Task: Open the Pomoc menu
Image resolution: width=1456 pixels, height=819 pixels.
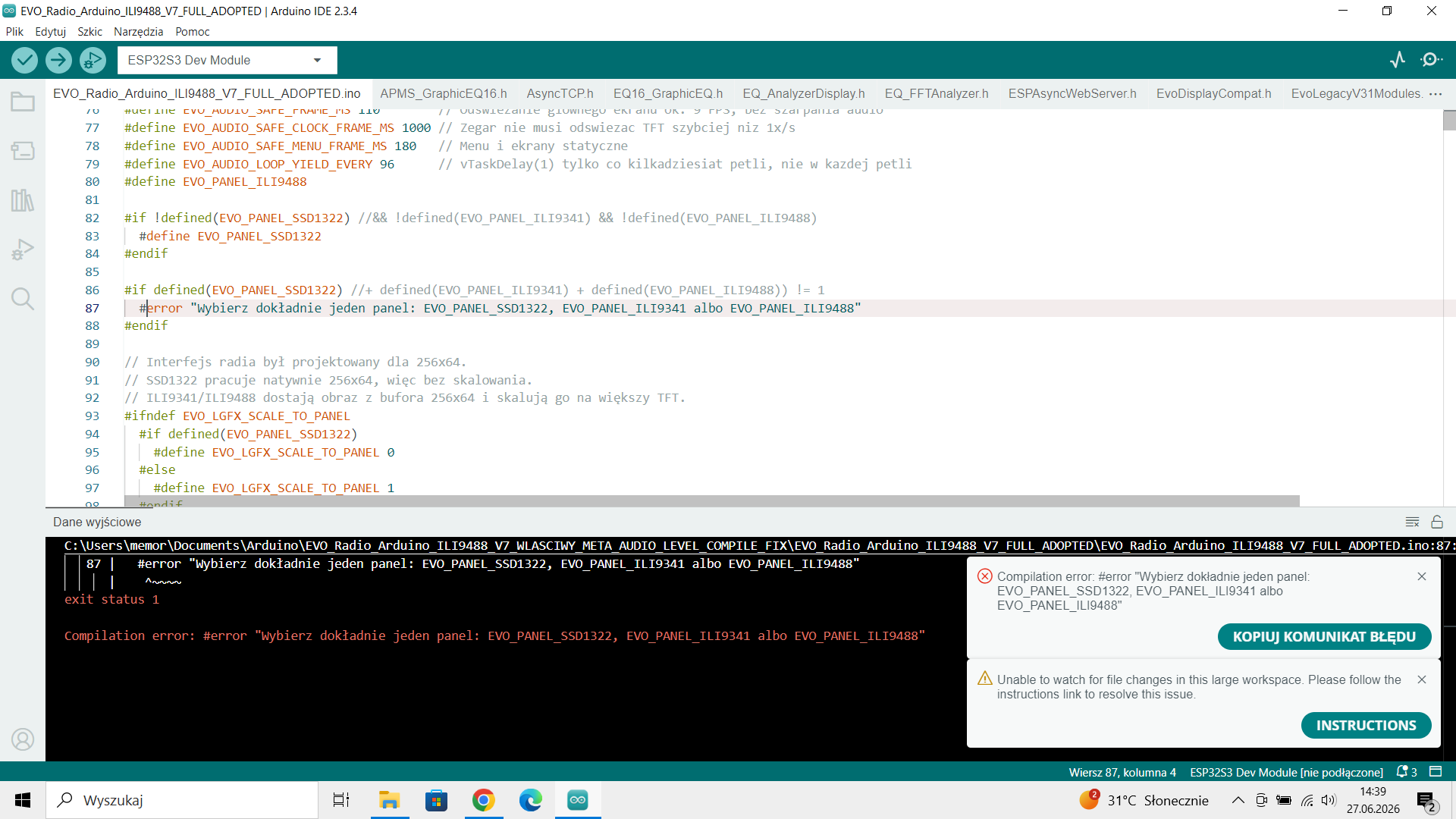Action: coord(192,32)
